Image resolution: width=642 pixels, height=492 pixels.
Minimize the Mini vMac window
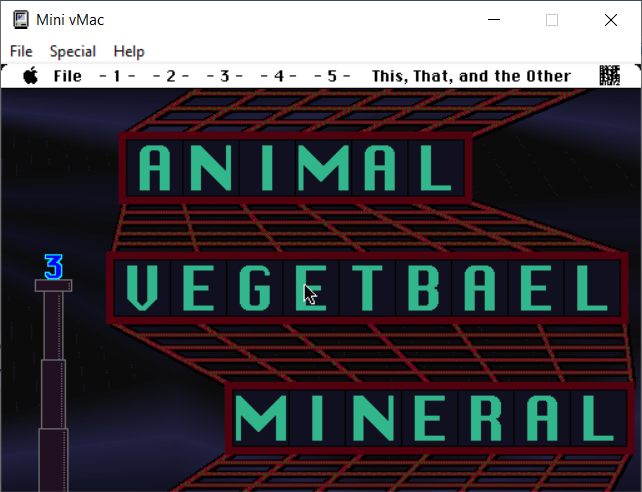pos(494,20)
